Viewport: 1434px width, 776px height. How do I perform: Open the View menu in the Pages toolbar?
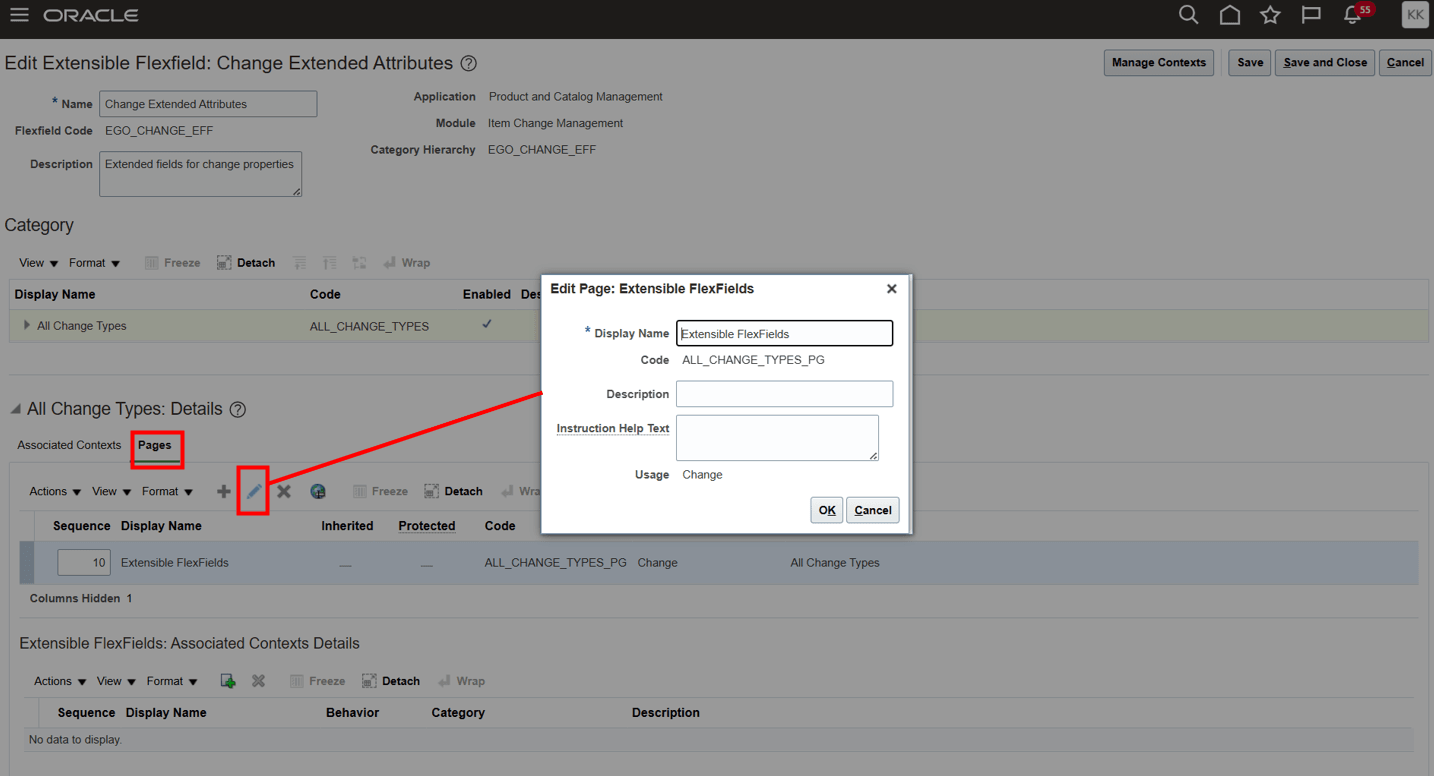(112, 491)
